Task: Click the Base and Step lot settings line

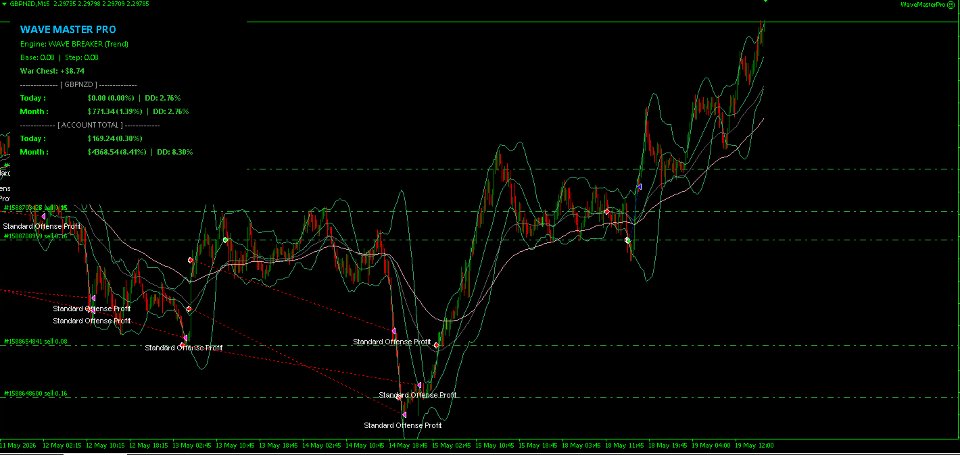Action: pos(59,58)
